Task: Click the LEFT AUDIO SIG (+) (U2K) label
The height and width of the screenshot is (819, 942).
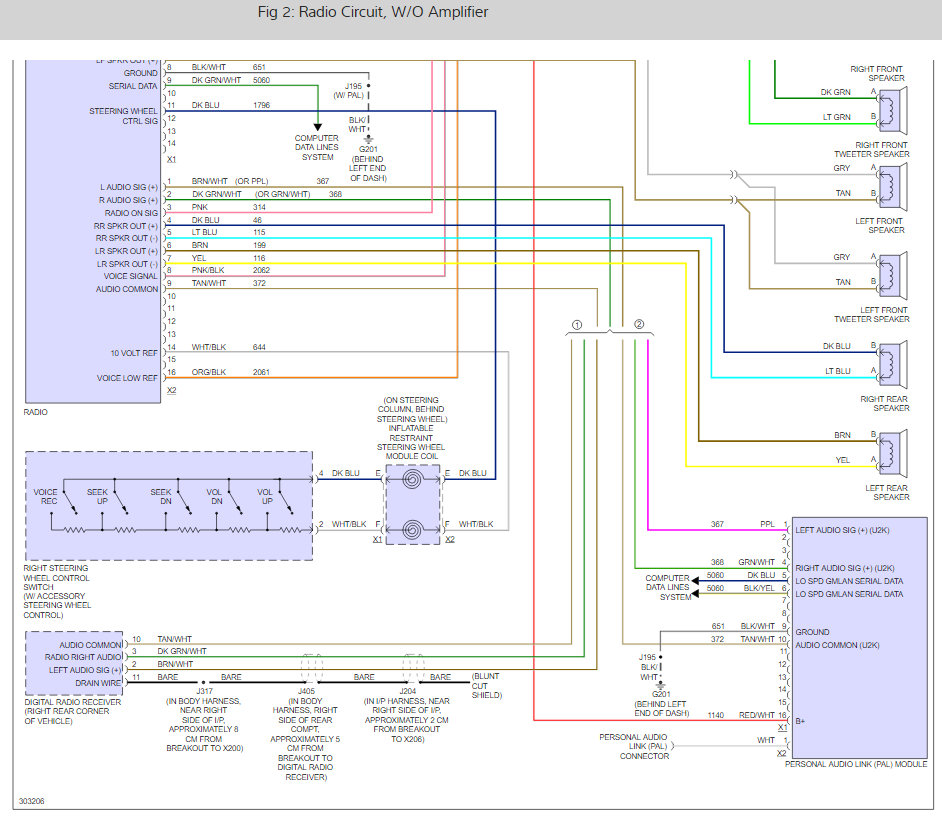Action: (842, 531)
